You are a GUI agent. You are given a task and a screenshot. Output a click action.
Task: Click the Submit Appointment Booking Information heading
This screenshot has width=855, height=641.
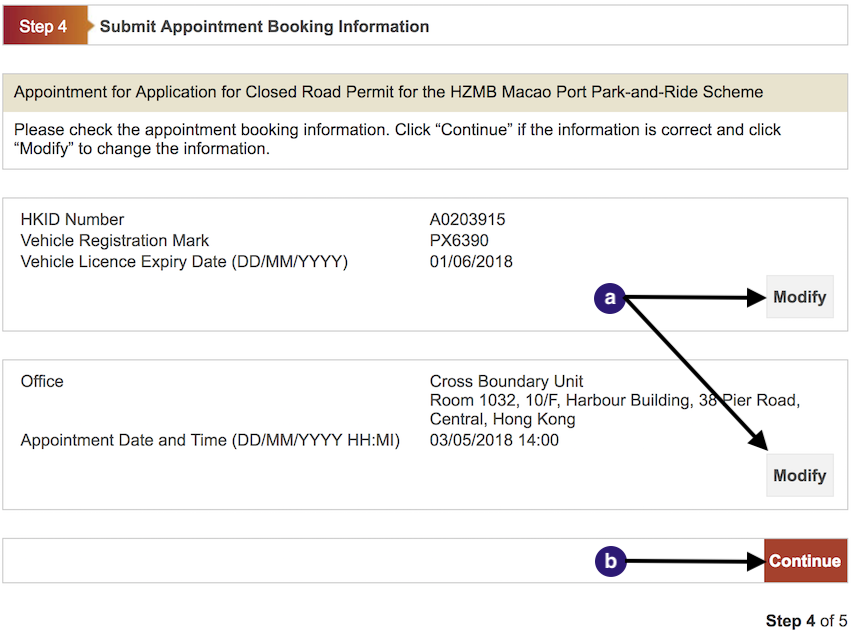coord(264,27)
